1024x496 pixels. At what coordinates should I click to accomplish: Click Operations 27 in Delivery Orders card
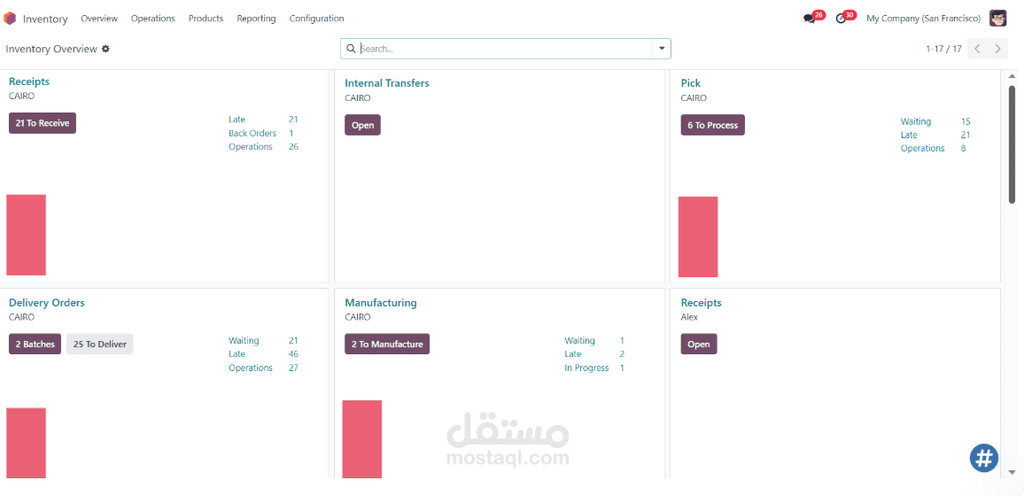pyautogui.click(x=263, y=368)
